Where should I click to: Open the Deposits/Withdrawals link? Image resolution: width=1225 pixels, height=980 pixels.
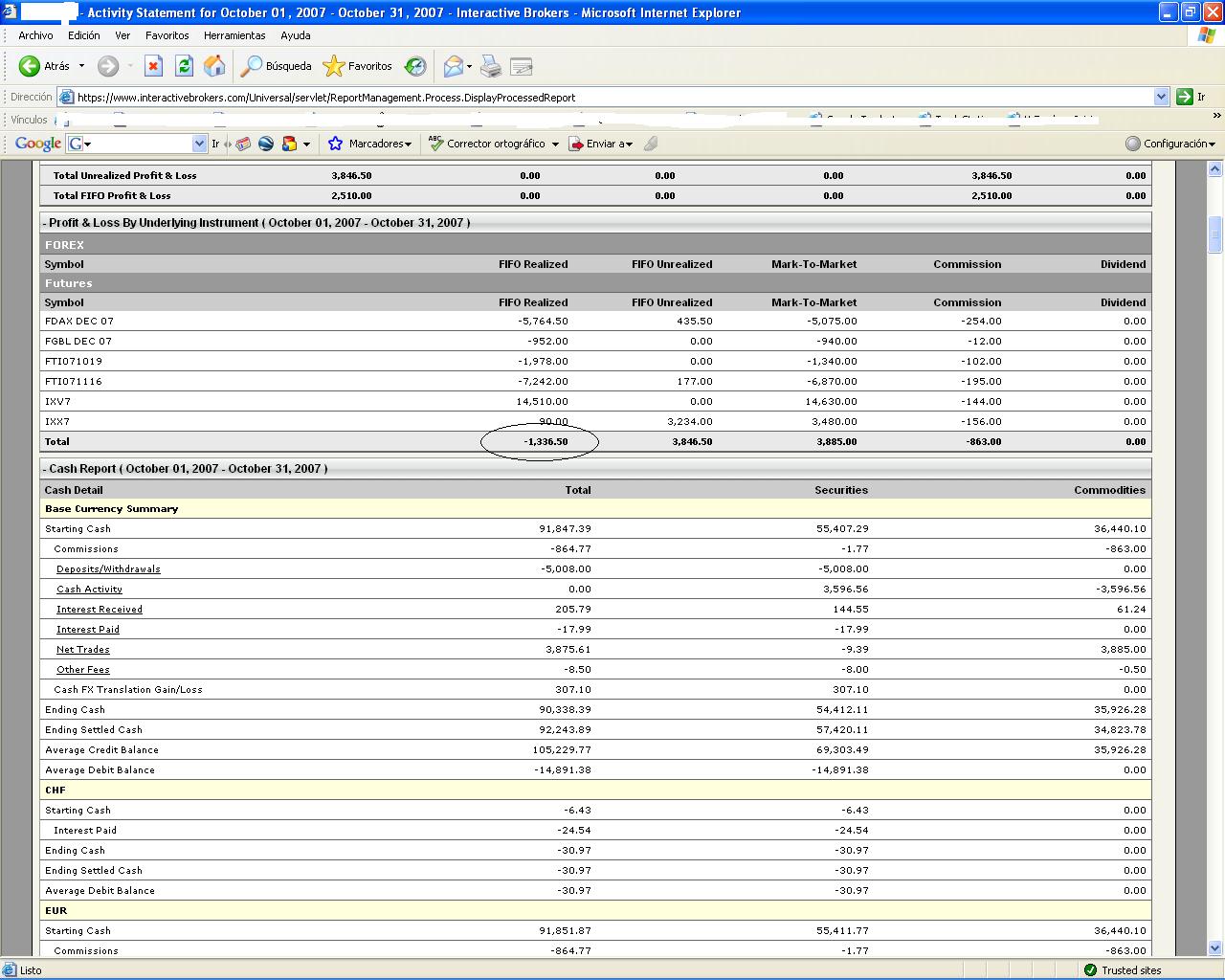pyautogui.click(x=108, y=569)
